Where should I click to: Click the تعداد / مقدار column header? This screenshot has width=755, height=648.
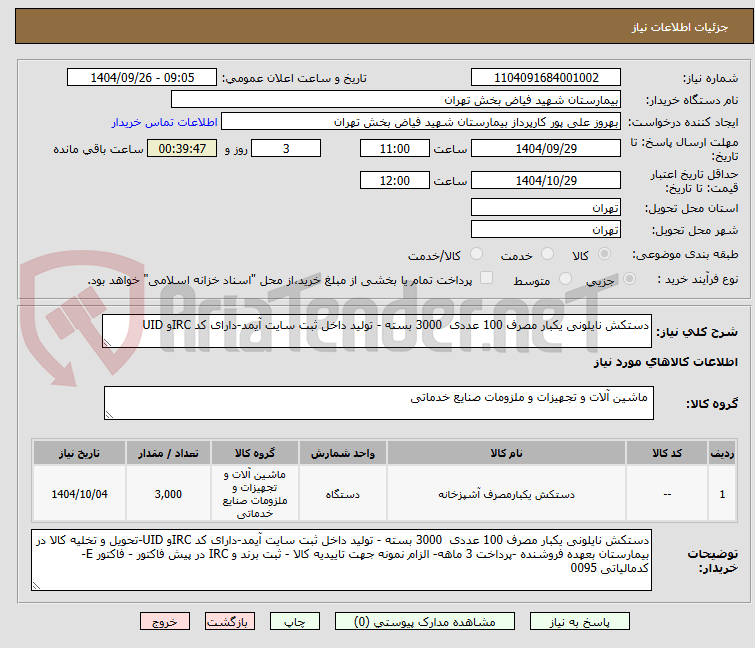(x=168, y=453)
